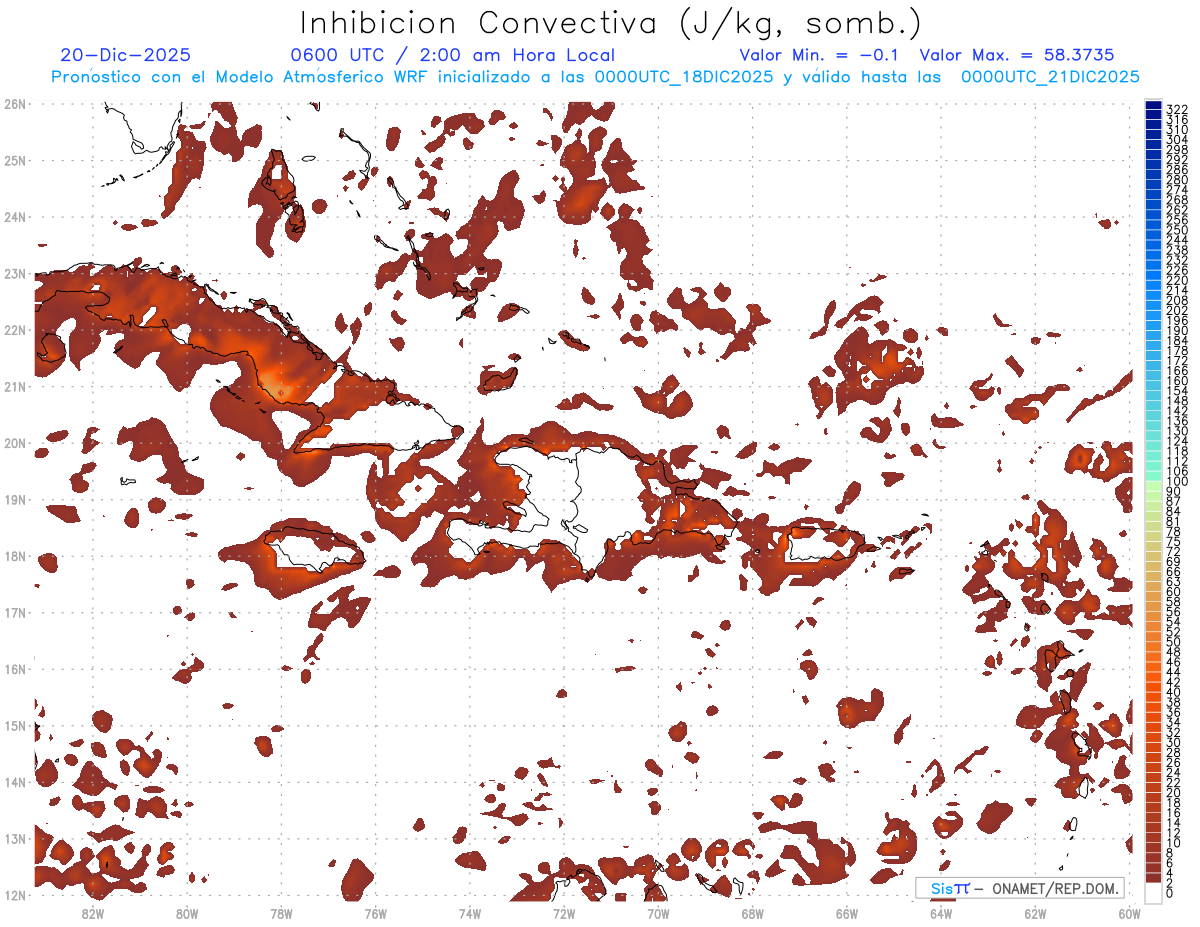Click the '62W' longitude label
This screenshot has height=927, width=1200.
(x=1035, y=913)
